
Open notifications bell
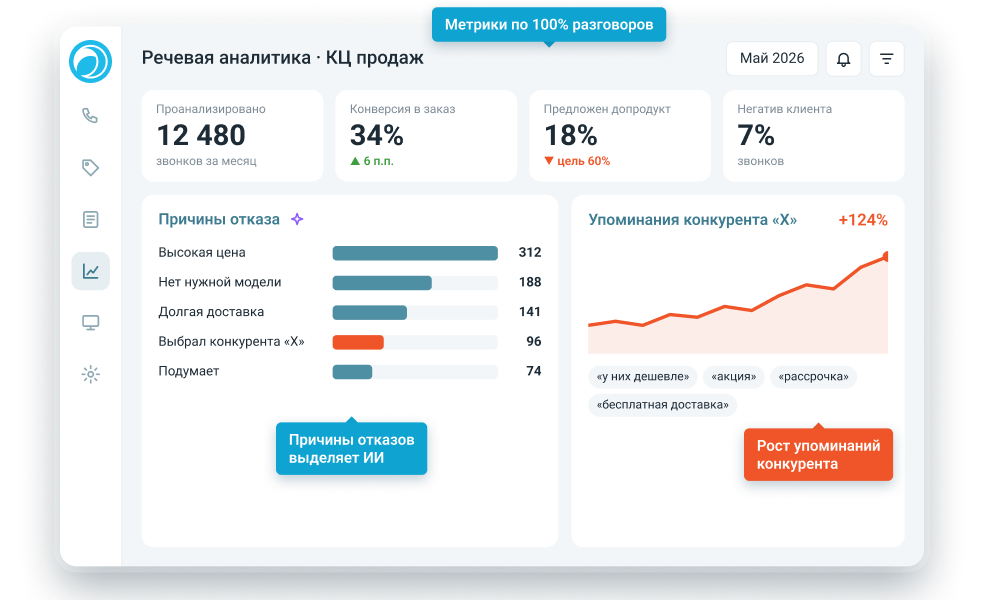[843, 59]
